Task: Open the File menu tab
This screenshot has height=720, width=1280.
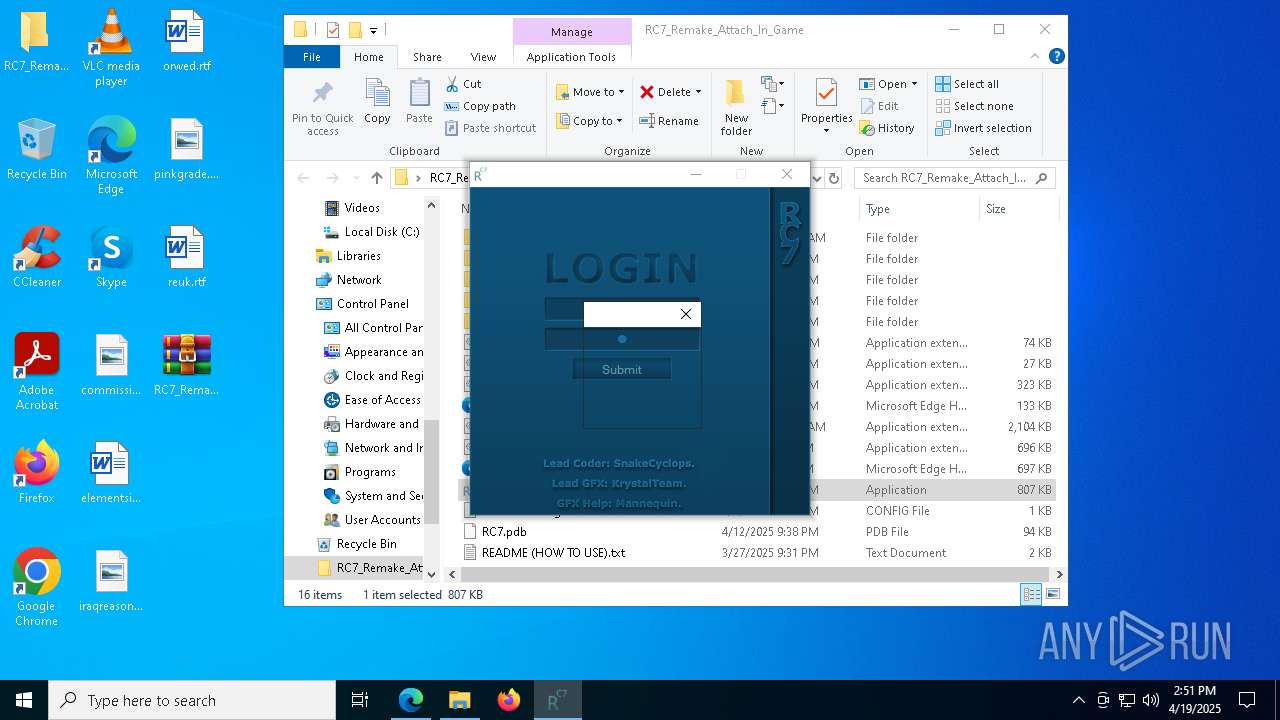Action: click(312, 57)
